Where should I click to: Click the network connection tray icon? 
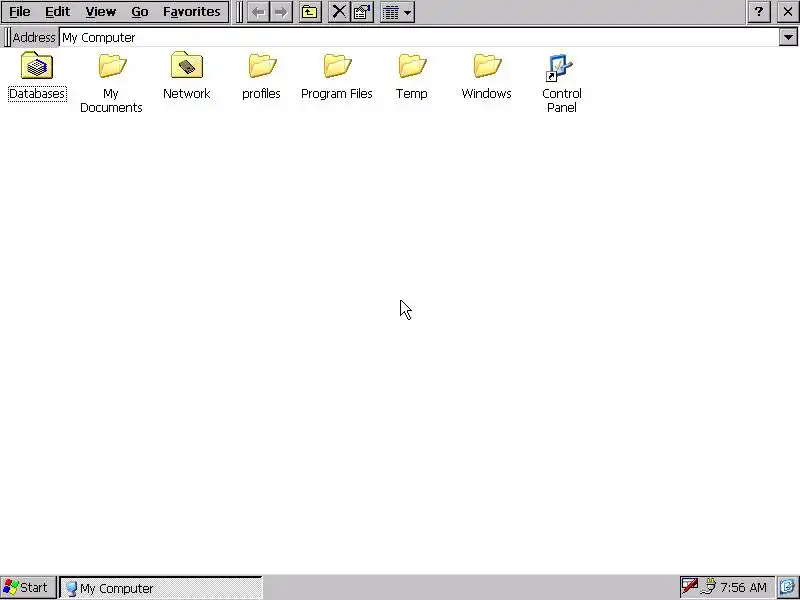pyautogui.click(x=690, y=586)
